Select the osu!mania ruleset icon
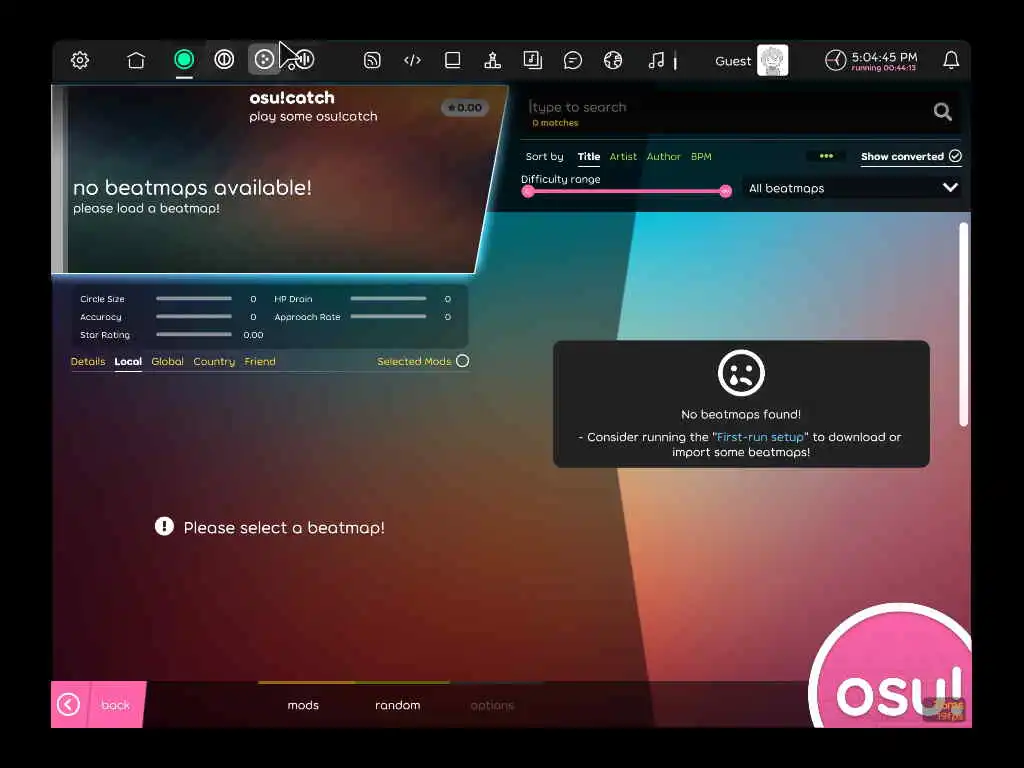 click(x=304, y=60)
